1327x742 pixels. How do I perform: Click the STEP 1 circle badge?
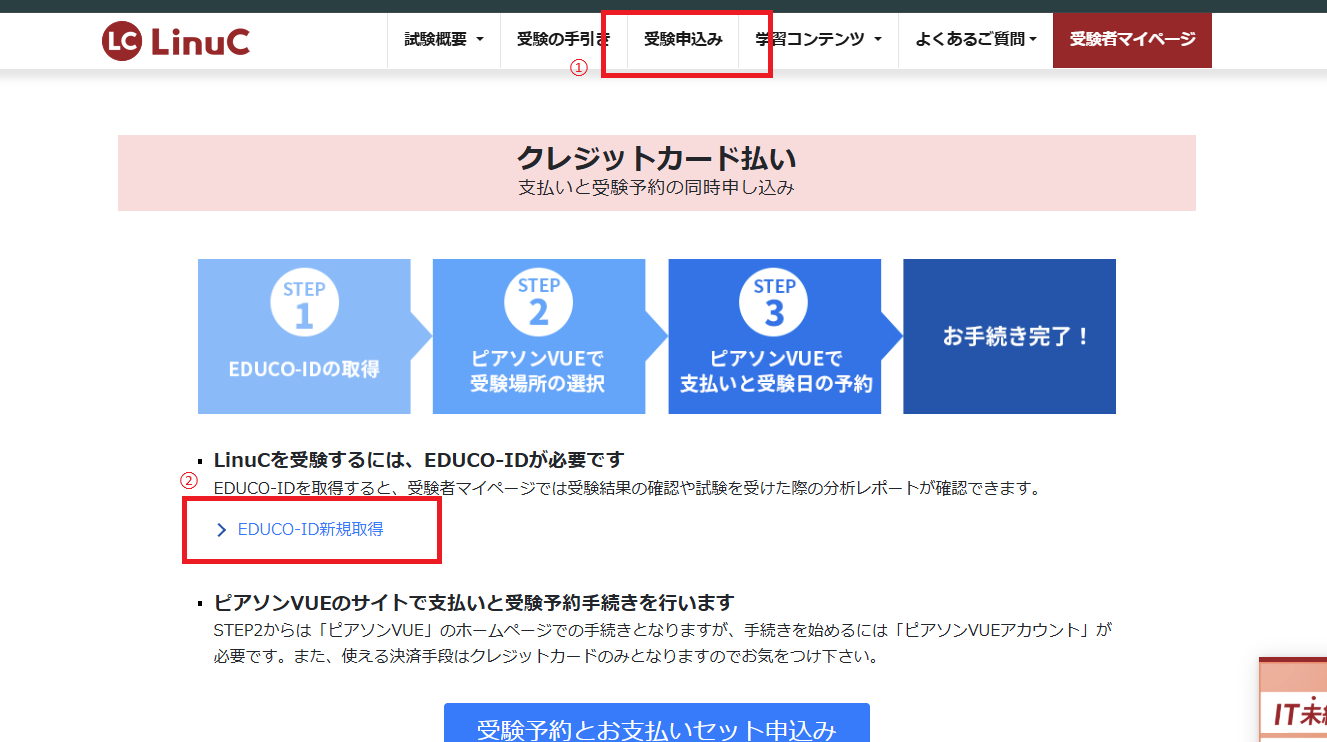pyautogui.click(x=304, y=303)
